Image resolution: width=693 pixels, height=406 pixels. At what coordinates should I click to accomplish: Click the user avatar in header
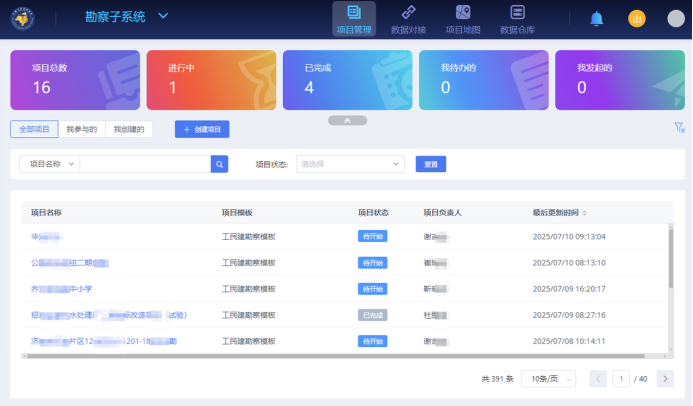coord(676,18)
